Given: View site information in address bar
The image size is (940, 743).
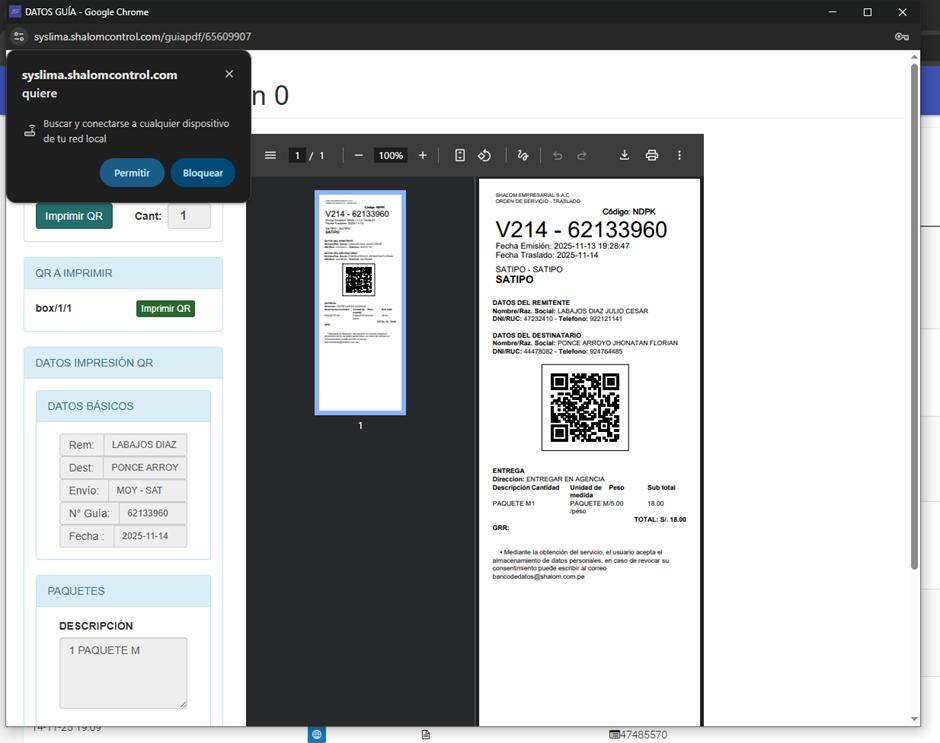Looking at the screenshot, I should click(18, 37).
